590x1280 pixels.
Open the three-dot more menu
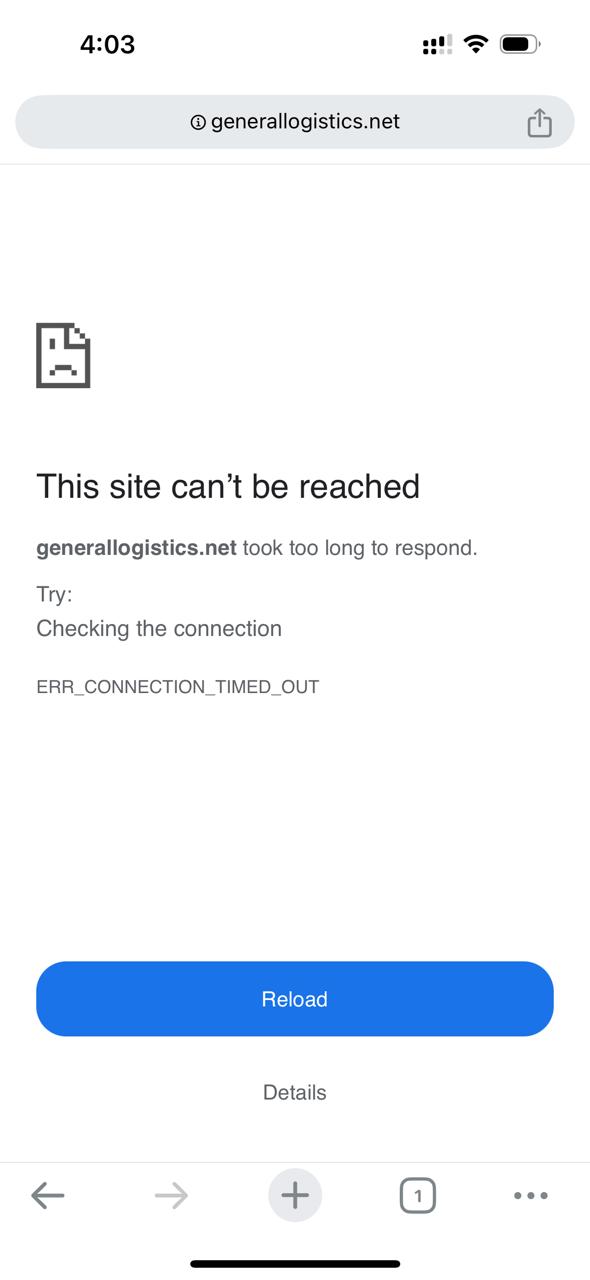(530, 1195)
